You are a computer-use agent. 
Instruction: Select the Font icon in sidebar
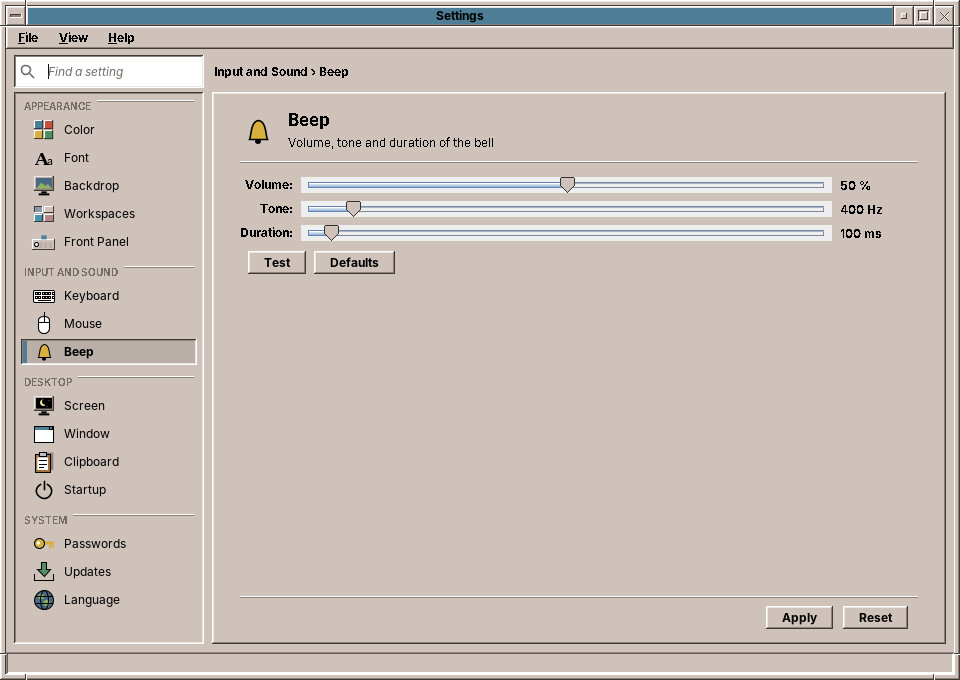(x=43, y=158)
